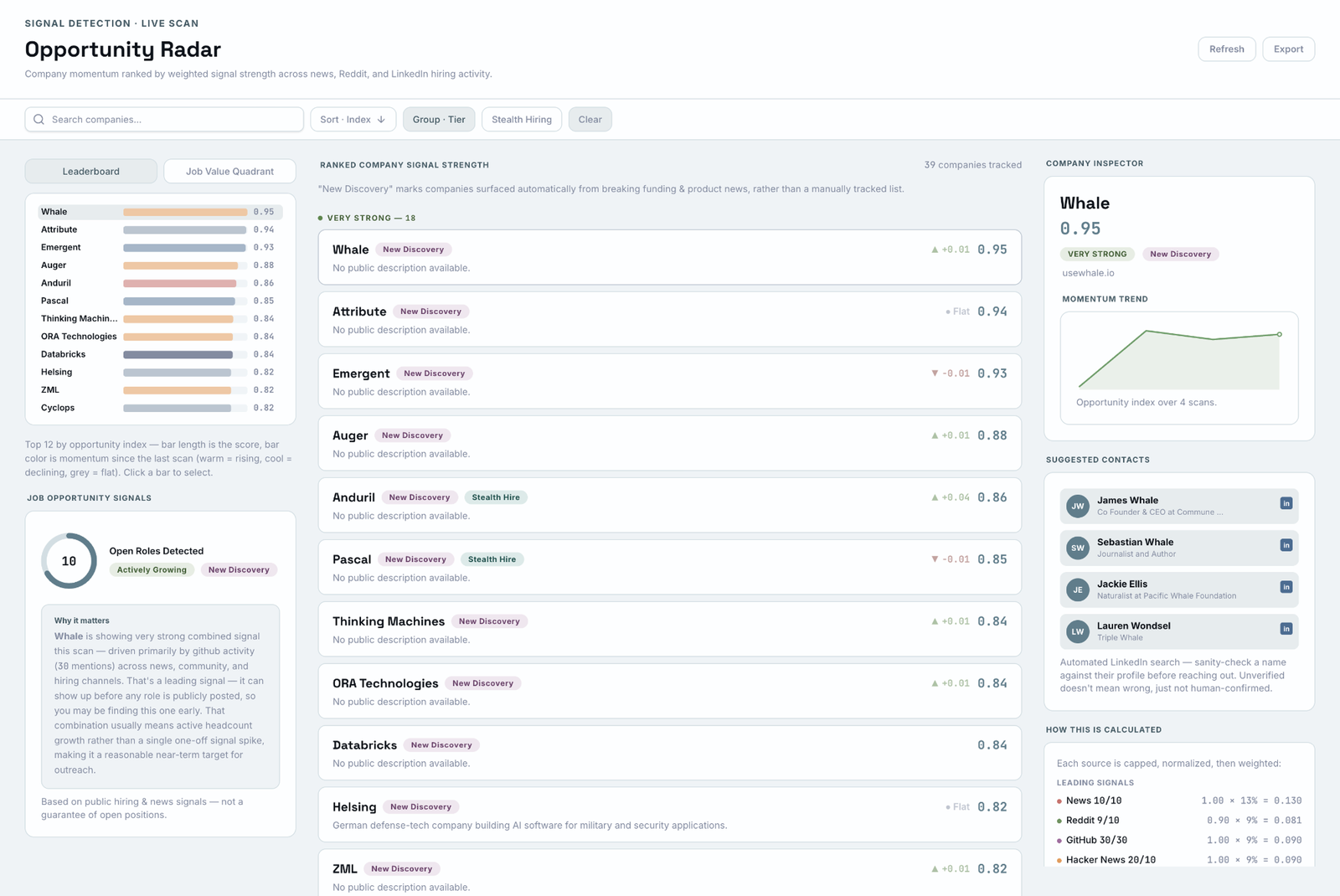Select the Whale bar in the leaderboard

(160, 212)
